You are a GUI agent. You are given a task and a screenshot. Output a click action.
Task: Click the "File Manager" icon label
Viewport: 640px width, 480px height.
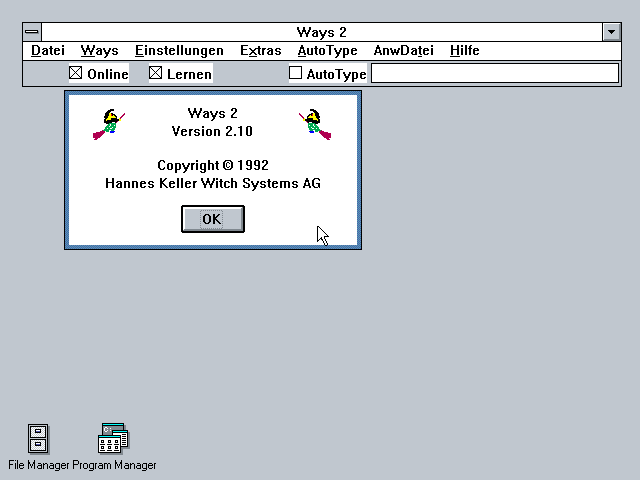39,465
